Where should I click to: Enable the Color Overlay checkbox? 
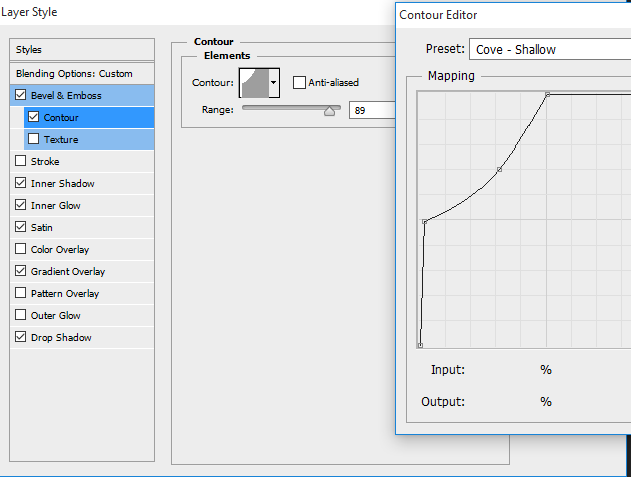pyautogui.click(x=21, y=249)
